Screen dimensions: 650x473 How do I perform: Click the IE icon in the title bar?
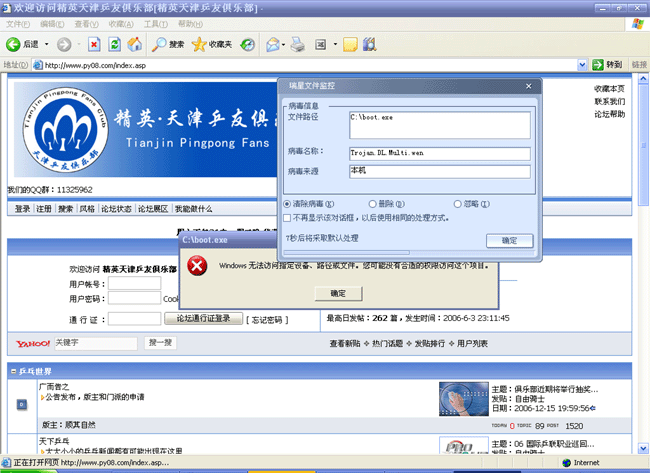(6, 7)
